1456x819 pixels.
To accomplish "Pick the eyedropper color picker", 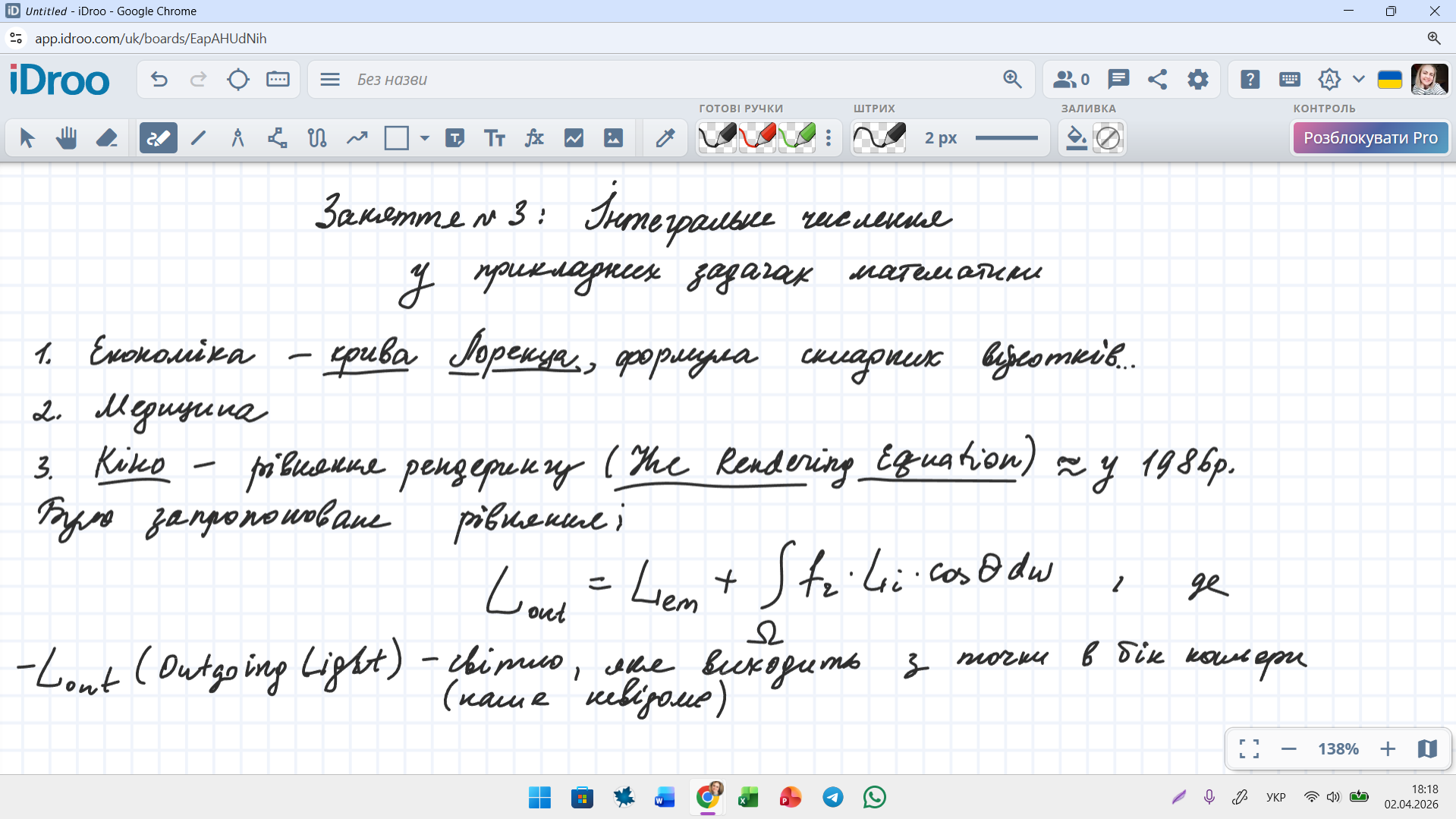I will 665,138.
